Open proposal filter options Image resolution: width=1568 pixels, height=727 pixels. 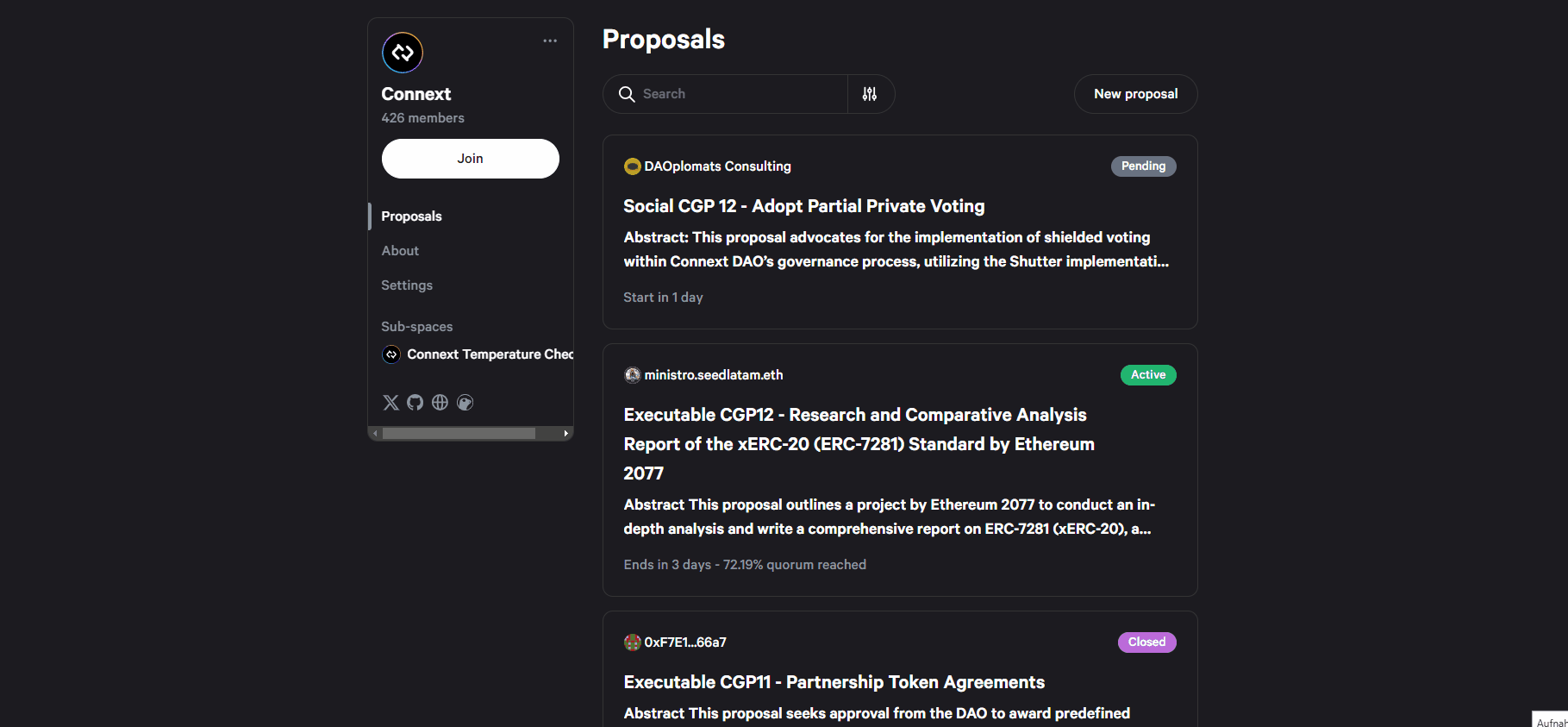point(870,94)
